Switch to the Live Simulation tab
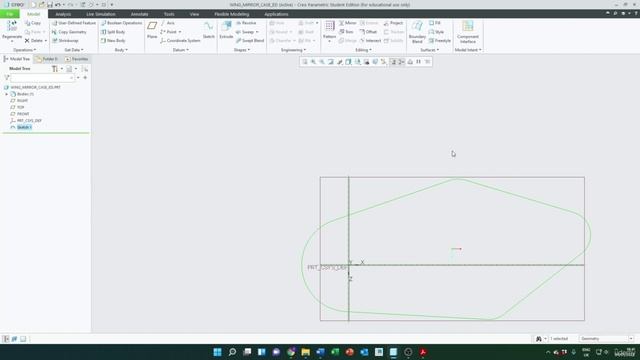Image resolution: width=640 pixels, height=360 pixels. point(101,14)
